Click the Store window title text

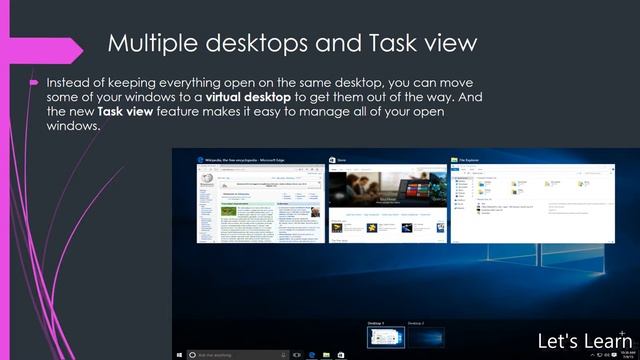point(342,160)
